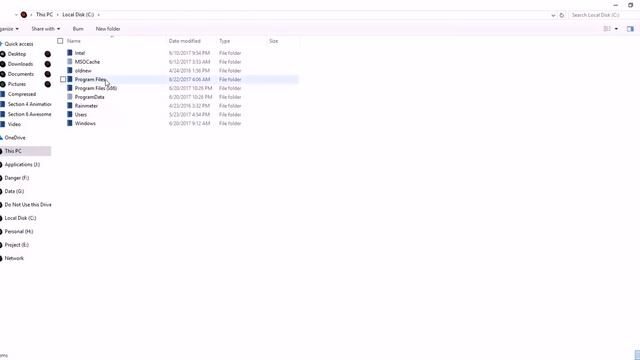640x360 pixels.
Task: Open Section 4 Animation folder shortcut
Action: tap(29, 104)
